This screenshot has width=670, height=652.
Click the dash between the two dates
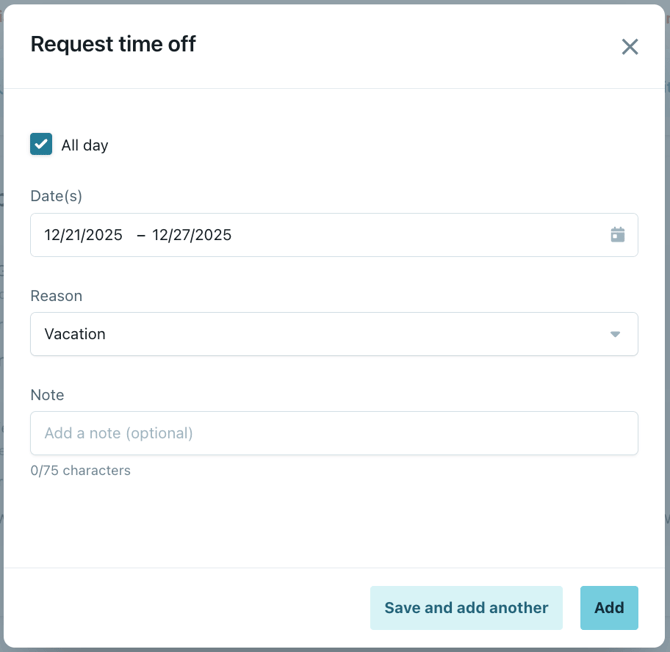tap(141, 235)
